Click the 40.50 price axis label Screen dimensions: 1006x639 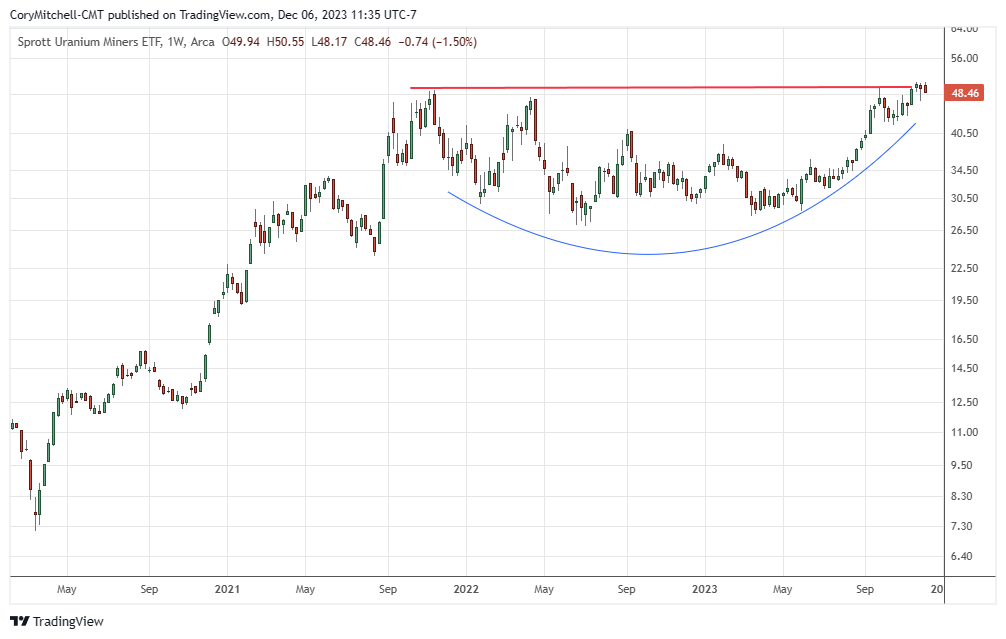coord(964,133)
